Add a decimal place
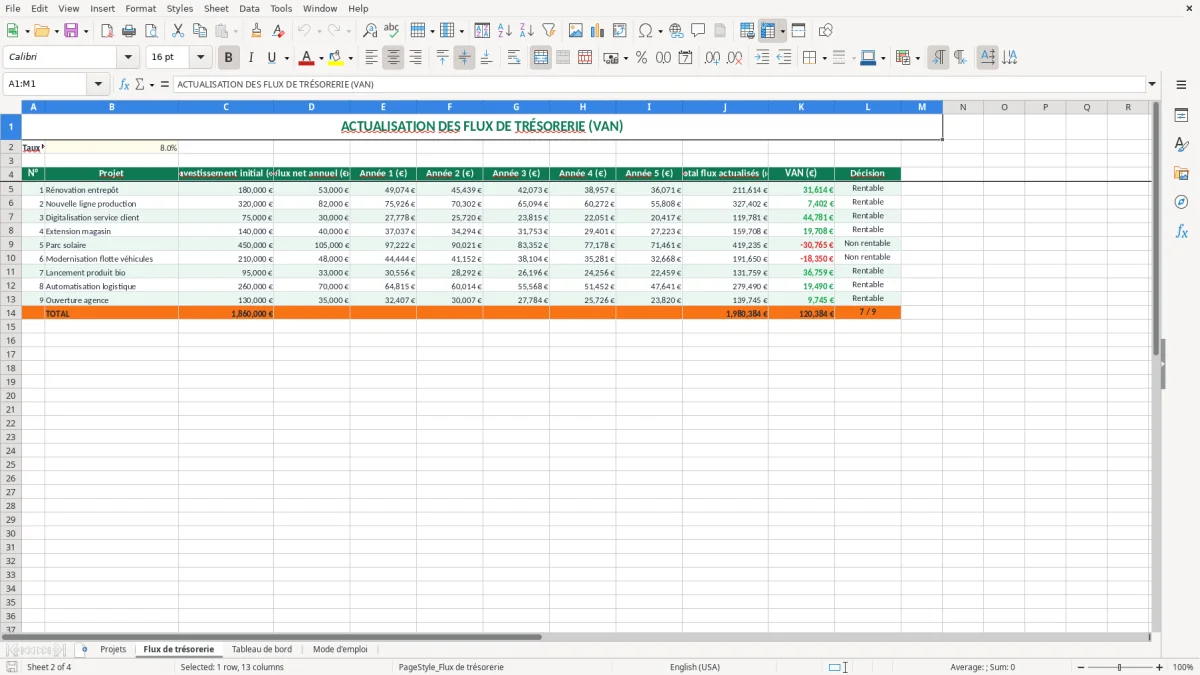The image size is (1200, 675). 712,58
